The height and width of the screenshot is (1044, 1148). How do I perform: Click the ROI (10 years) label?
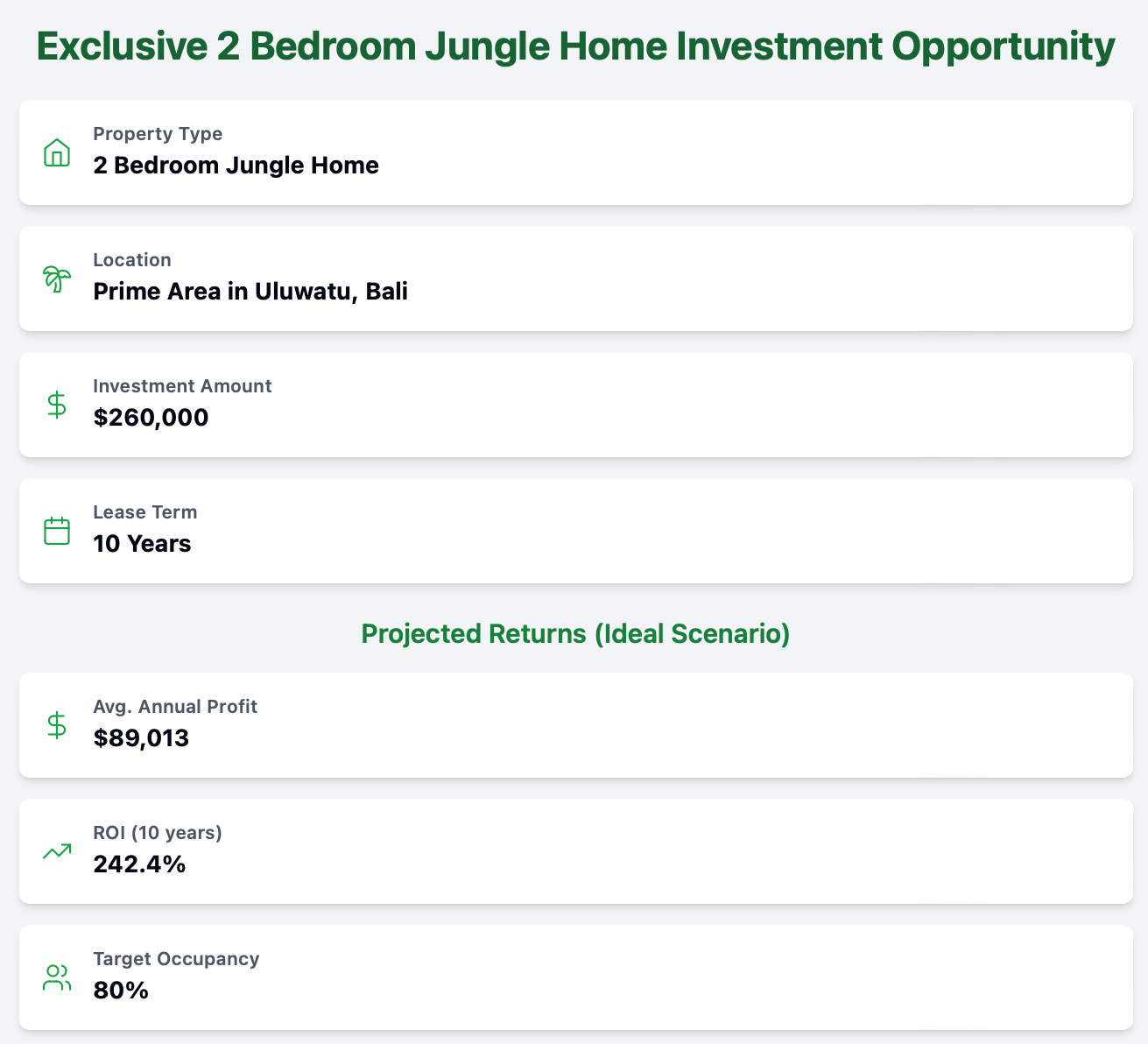click(x=158, y=833)
